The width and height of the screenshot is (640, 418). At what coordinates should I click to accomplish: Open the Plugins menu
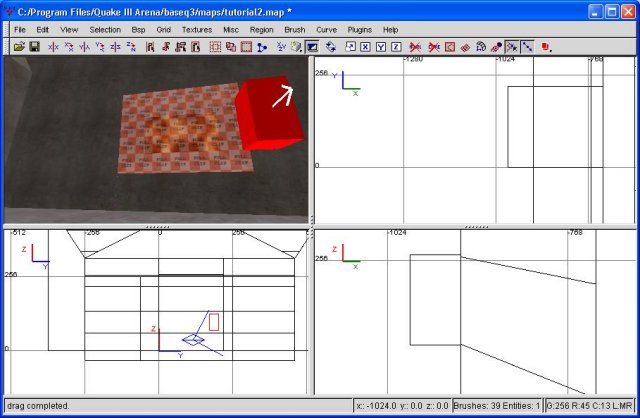coord(360,29)
